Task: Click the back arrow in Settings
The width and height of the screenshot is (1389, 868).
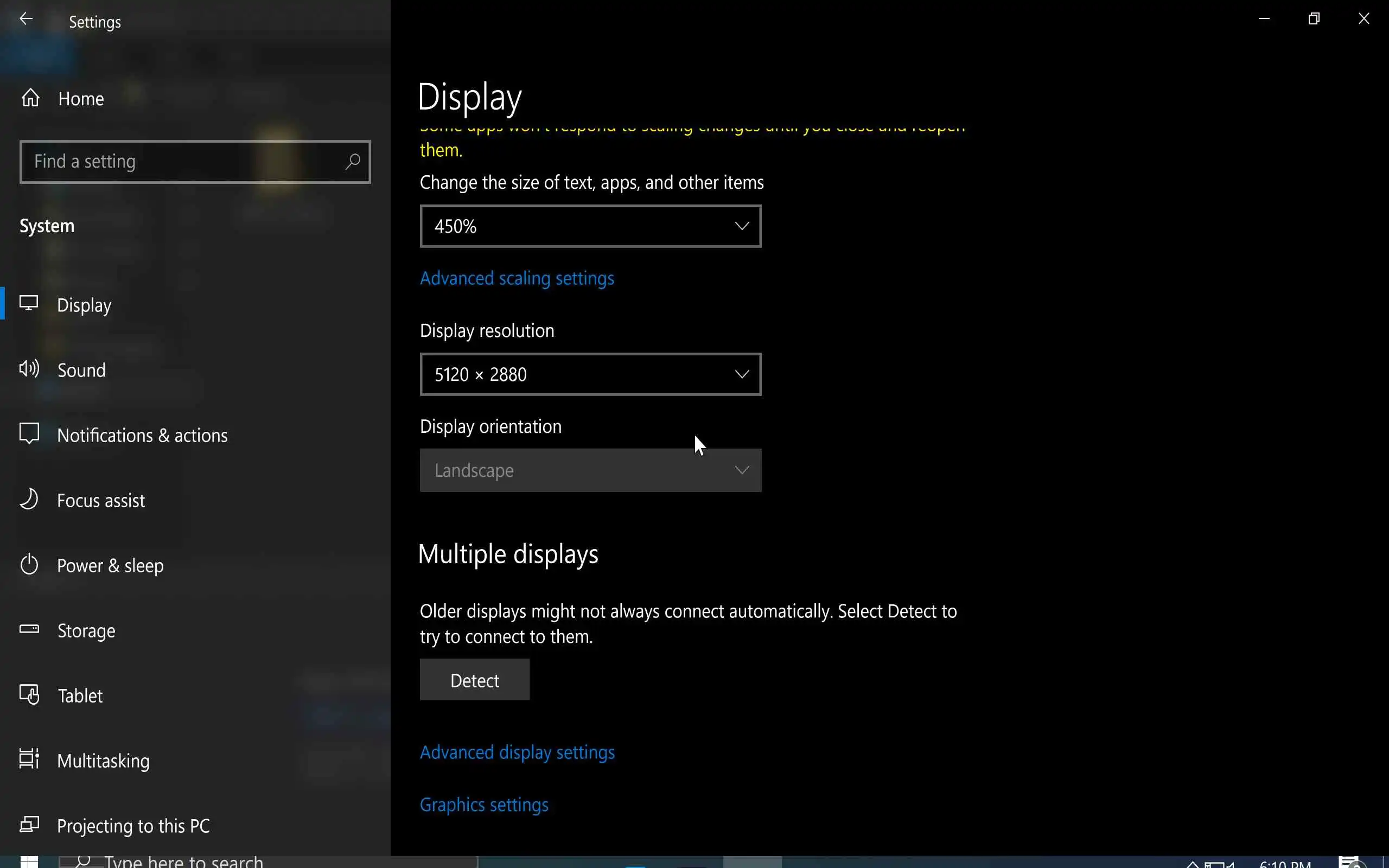Action: pos(26,19)
